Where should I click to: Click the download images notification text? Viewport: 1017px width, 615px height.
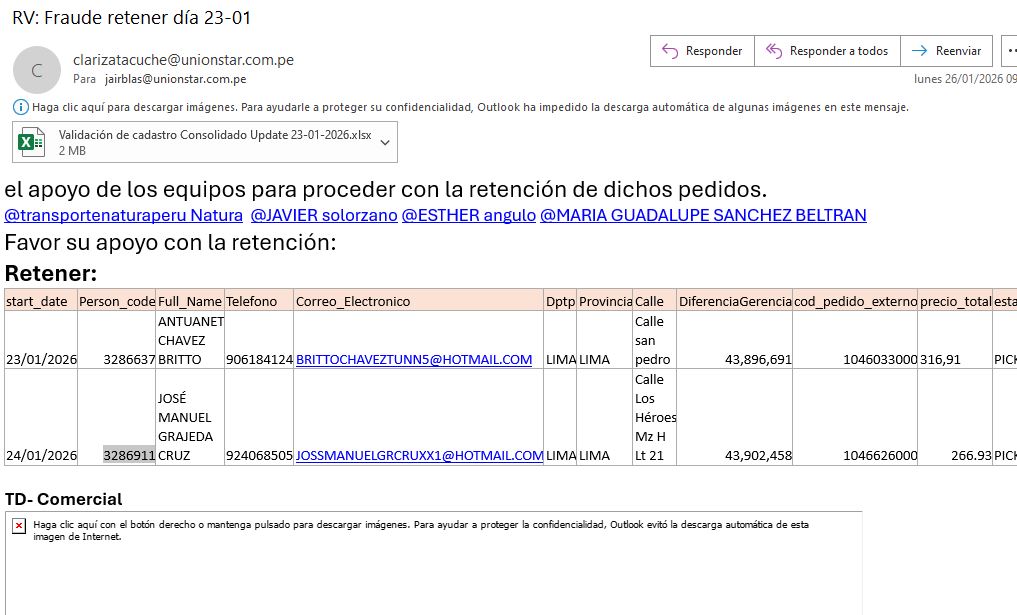[x=470, y=107]
